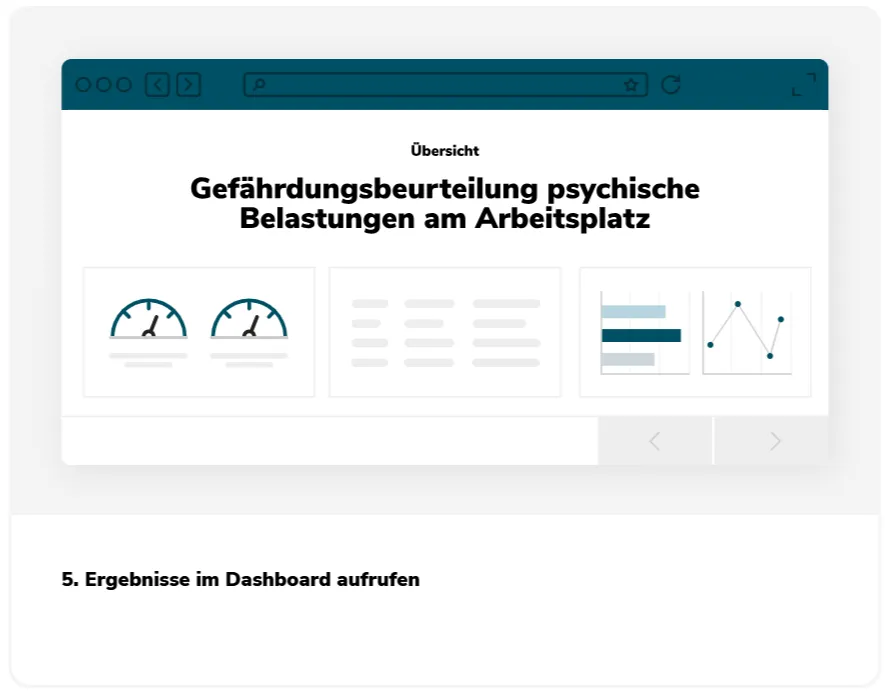Click the horizontal bar chart
885x695 pixels.
tap(645, 333)
